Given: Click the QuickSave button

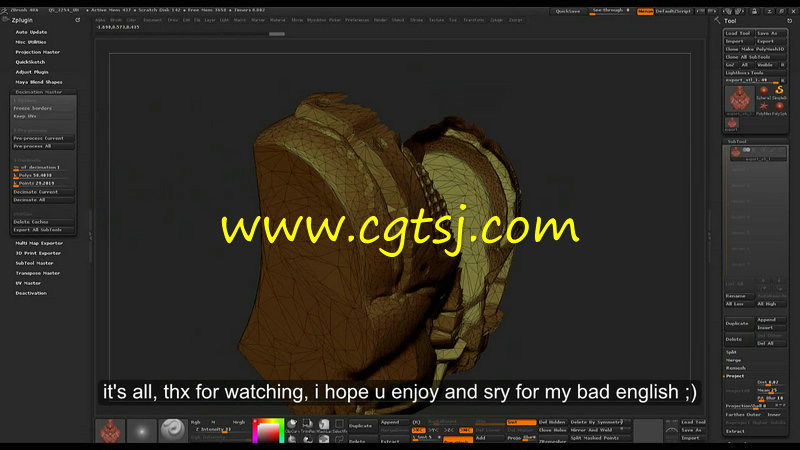Looking at the screenshot, I should click(568, 11).
